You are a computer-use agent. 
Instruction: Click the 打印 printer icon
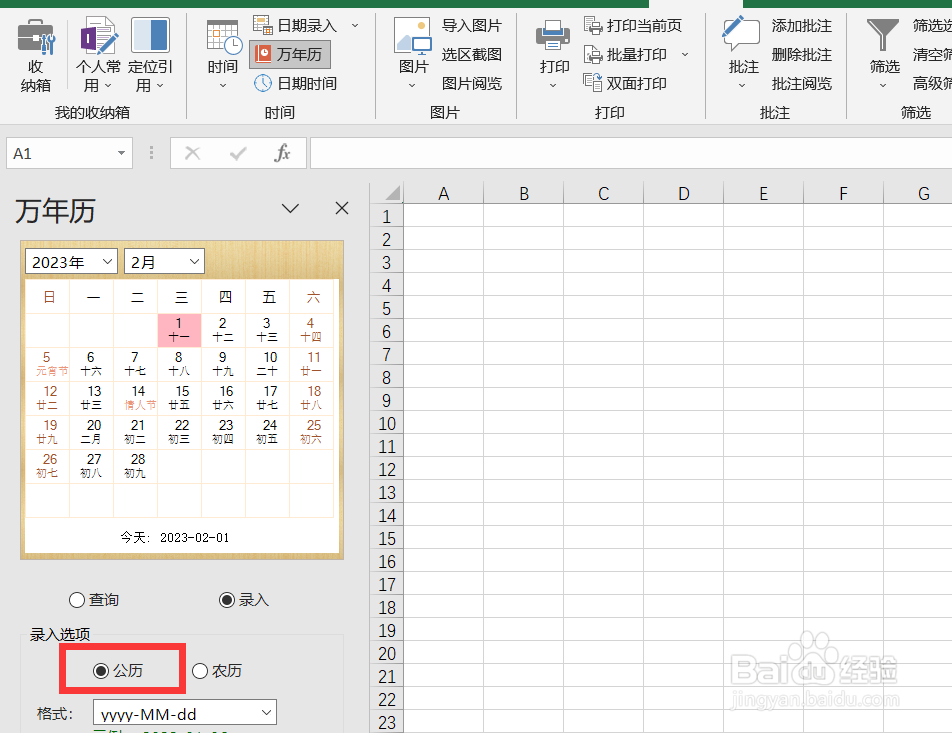[x=553, y=35]
